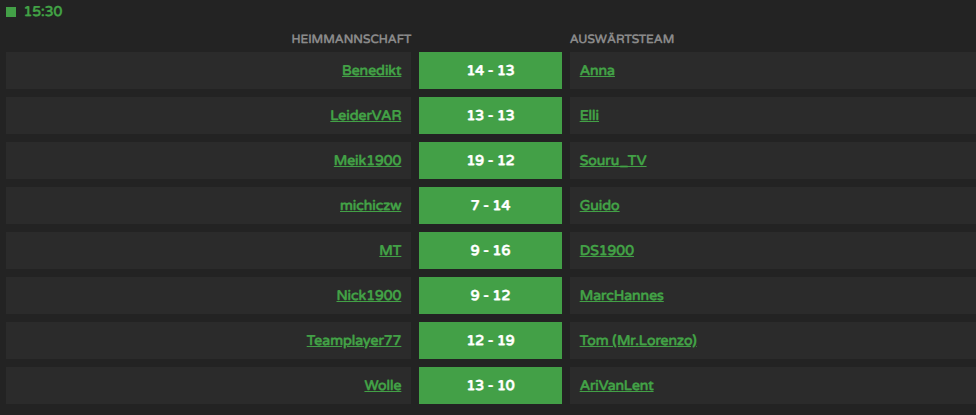Open the 9 - 16 match result
976x415 pixels.
pos(490,250)
